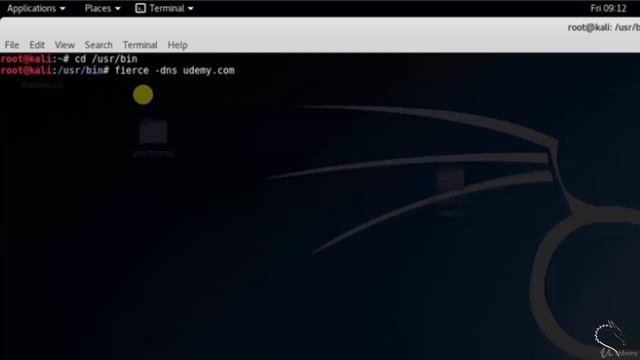640x360 pixels.
Task: Open the View menu
Action: [64, 45]
